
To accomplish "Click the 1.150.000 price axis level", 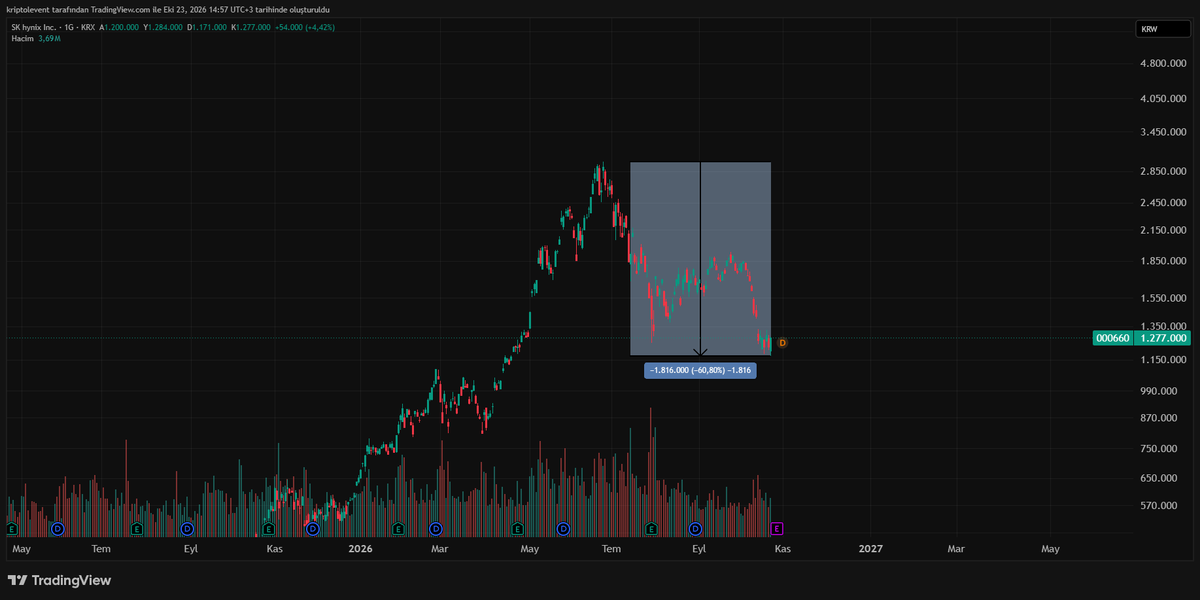I will 1163,359.
